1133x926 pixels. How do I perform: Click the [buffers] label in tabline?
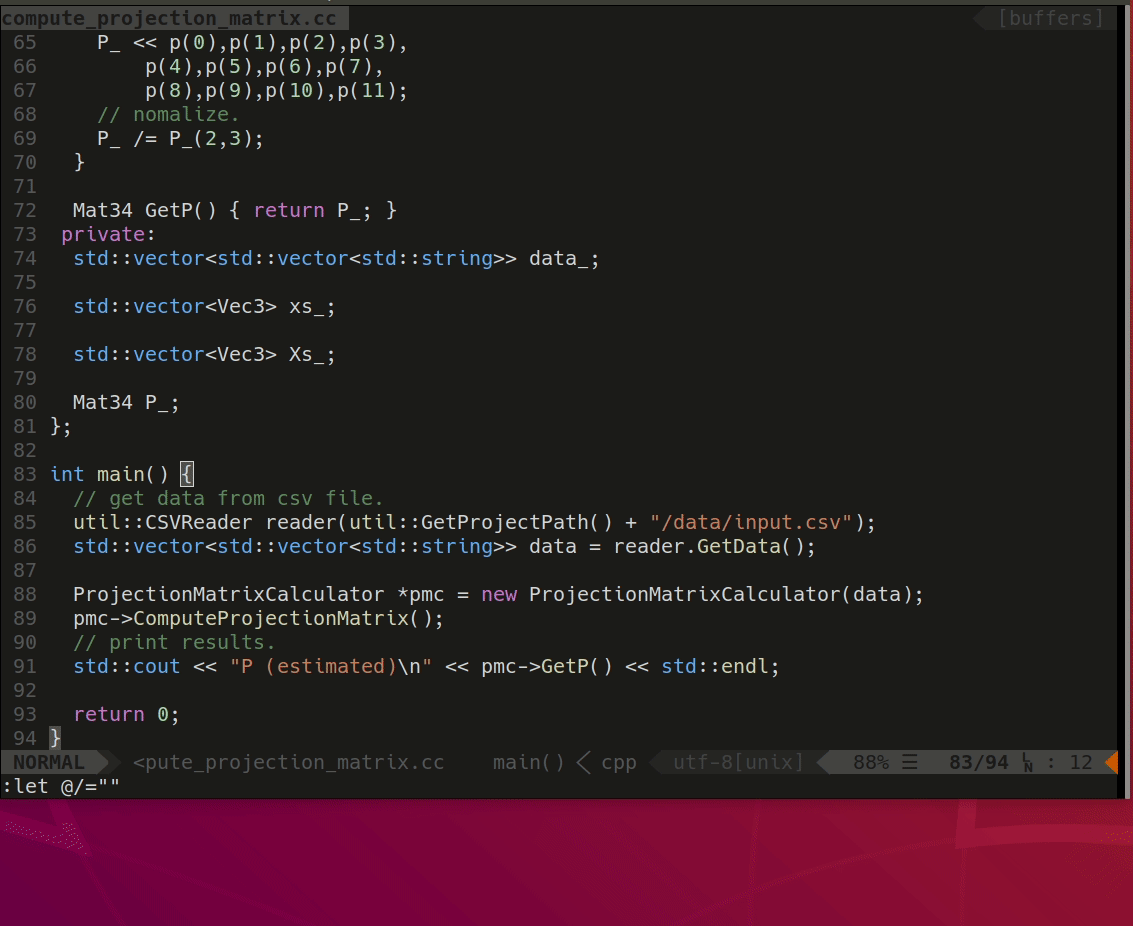(x=1051, y=18)
